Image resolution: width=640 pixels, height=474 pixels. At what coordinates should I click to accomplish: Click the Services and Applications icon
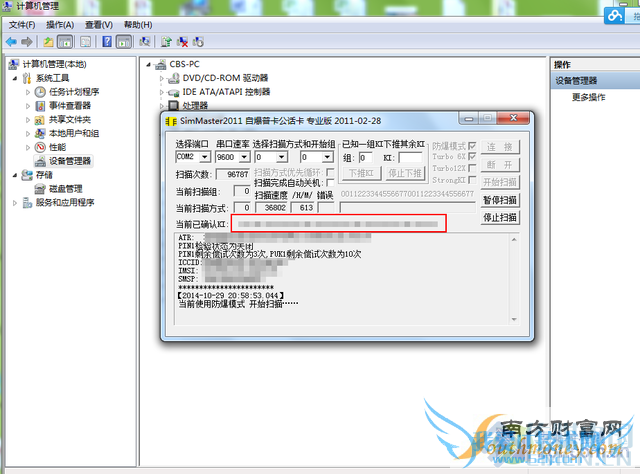[x=27, y=203]
